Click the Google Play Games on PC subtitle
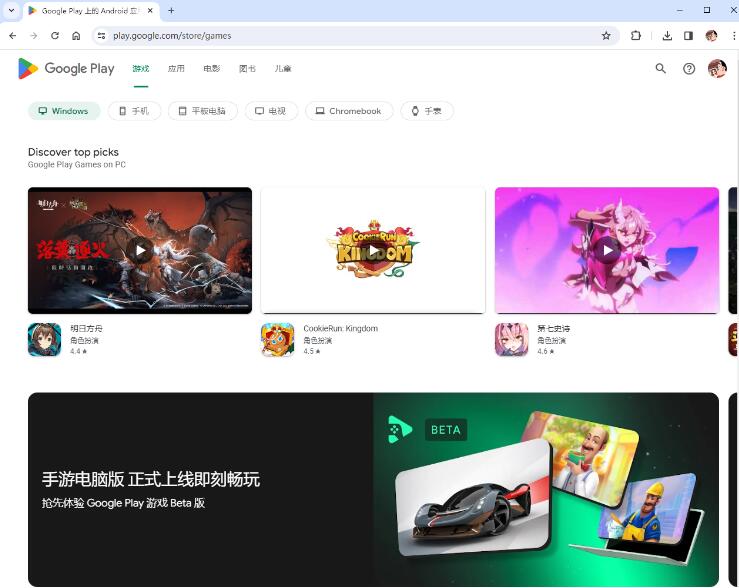This screenshot has width=739, height=588. pos(77,164)
